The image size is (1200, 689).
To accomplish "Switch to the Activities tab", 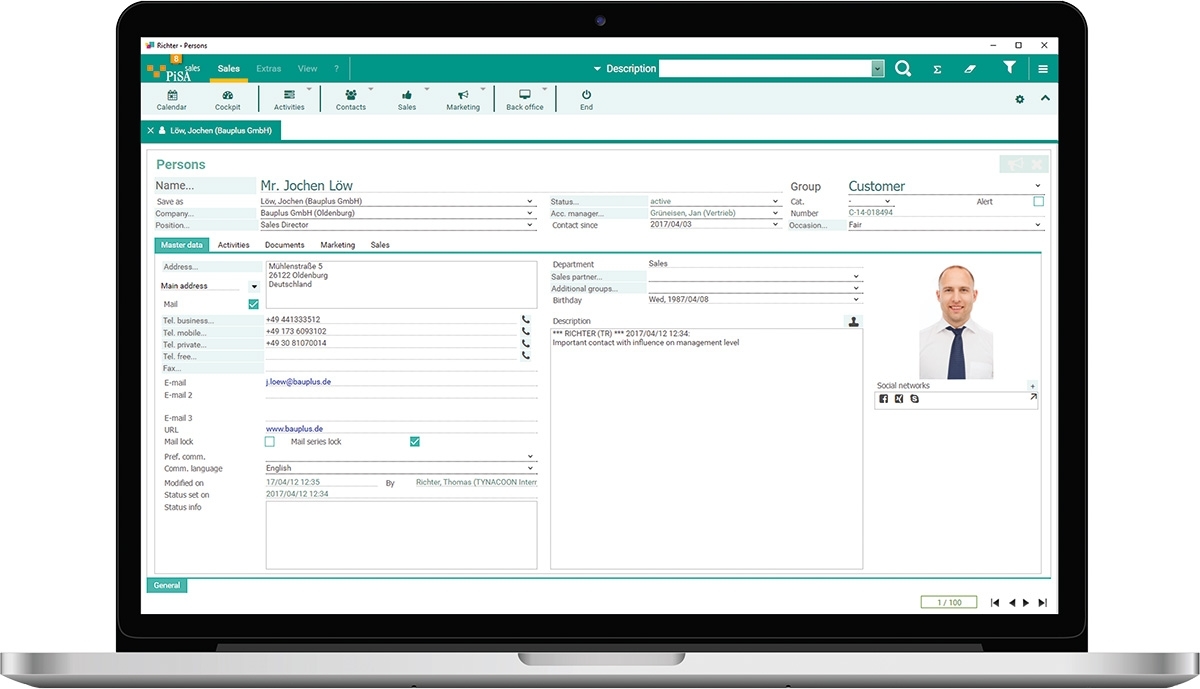I will point(233,245).
